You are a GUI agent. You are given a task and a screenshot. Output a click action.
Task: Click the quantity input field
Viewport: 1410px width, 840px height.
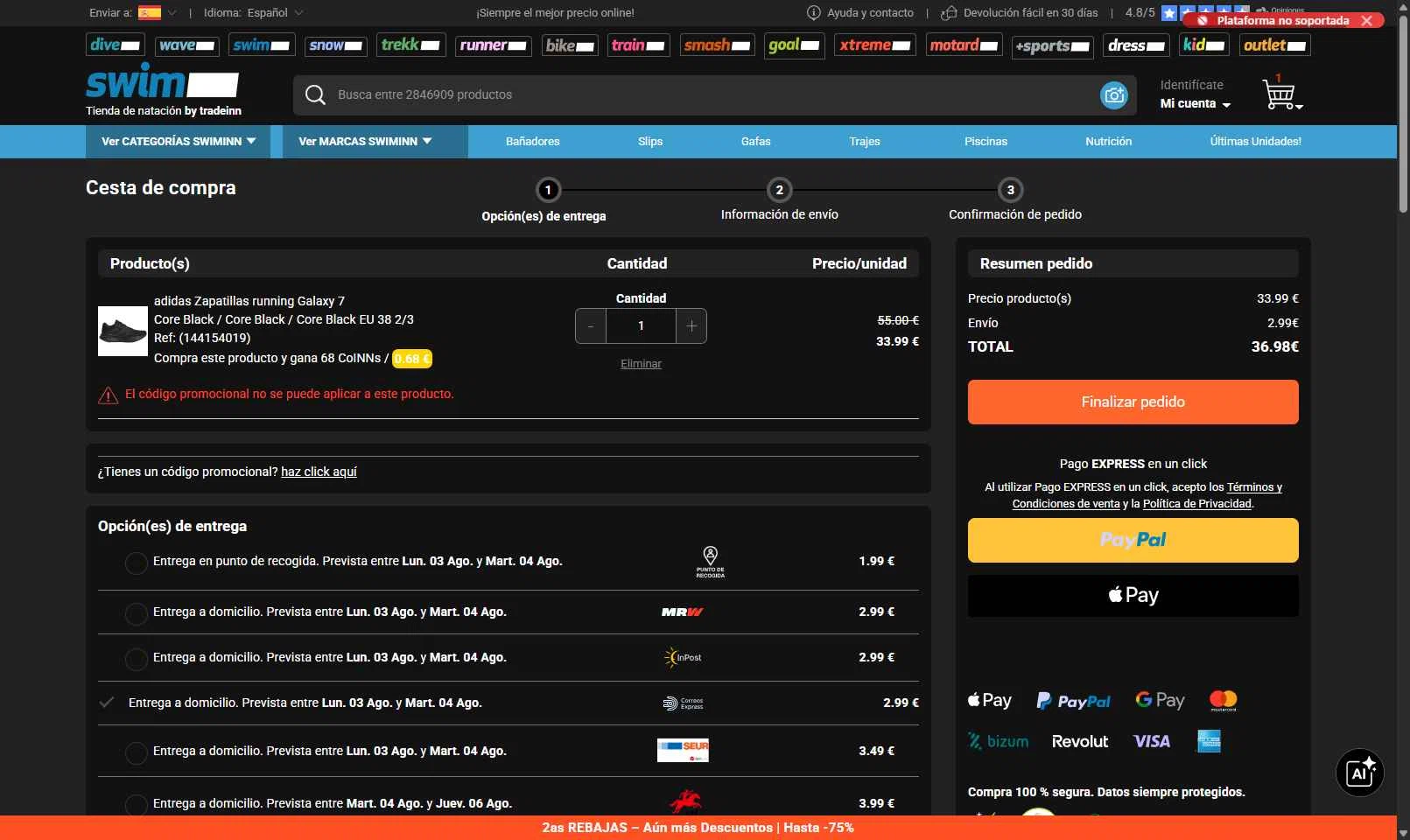tap(641, 326)
